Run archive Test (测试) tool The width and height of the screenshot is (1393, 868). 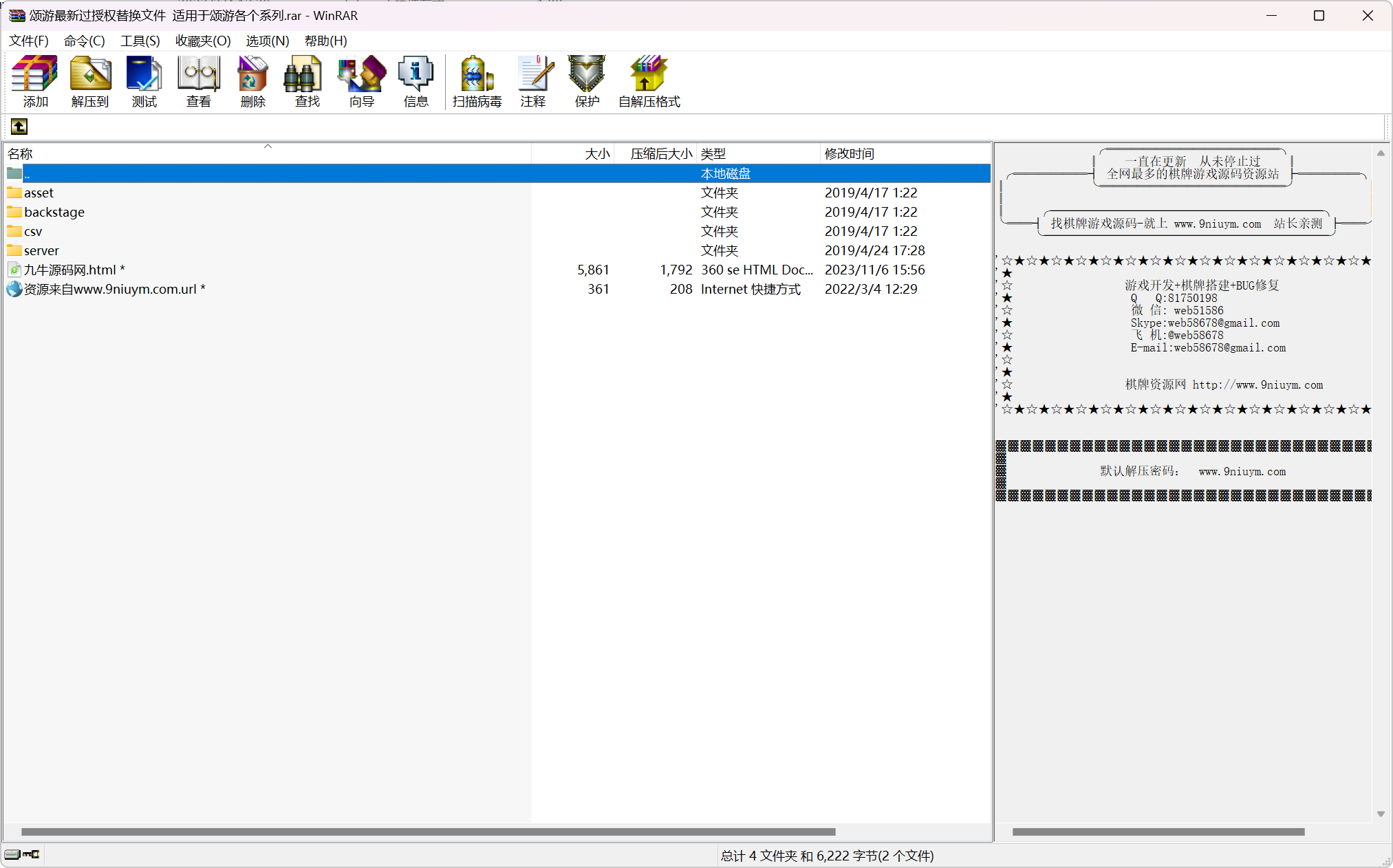[144, 82]
